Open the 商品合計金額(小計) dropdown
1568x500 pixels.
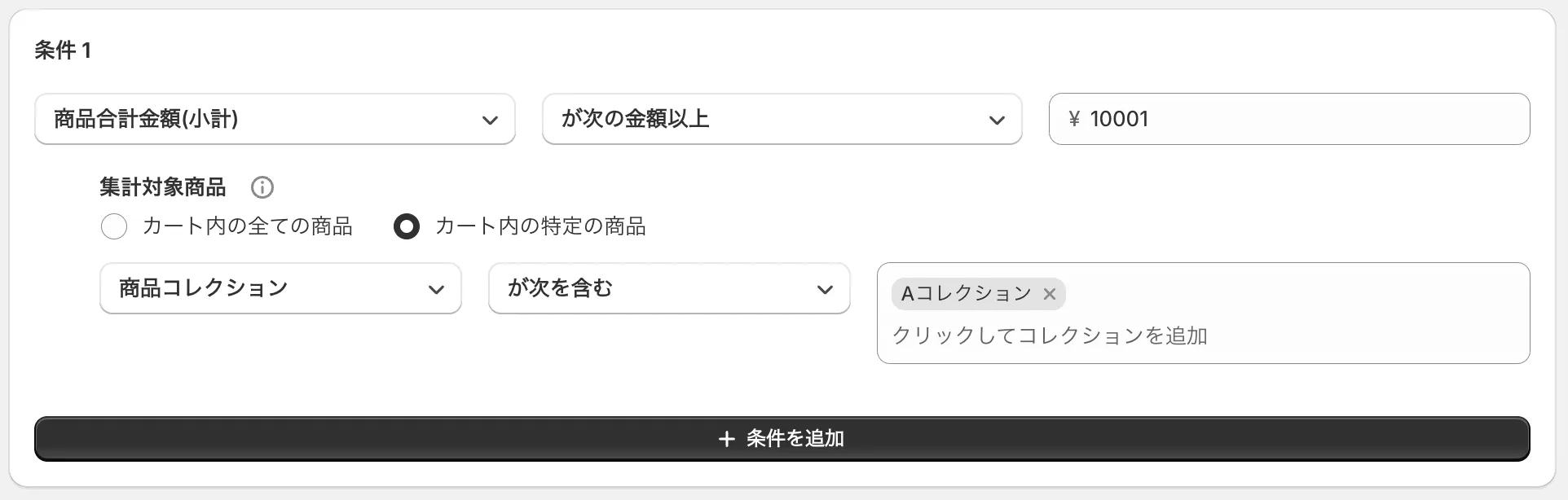[x=275, y=120]
